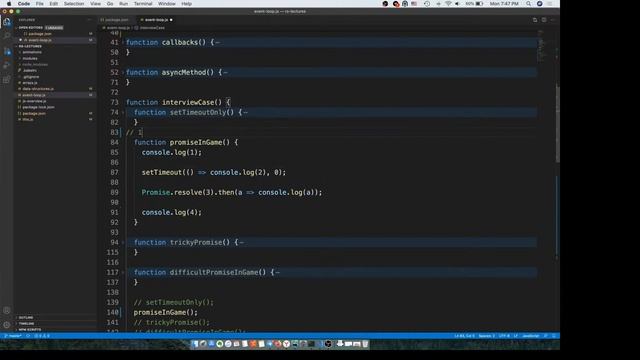Open the Run and Debug view

click(x=7, y=65)
